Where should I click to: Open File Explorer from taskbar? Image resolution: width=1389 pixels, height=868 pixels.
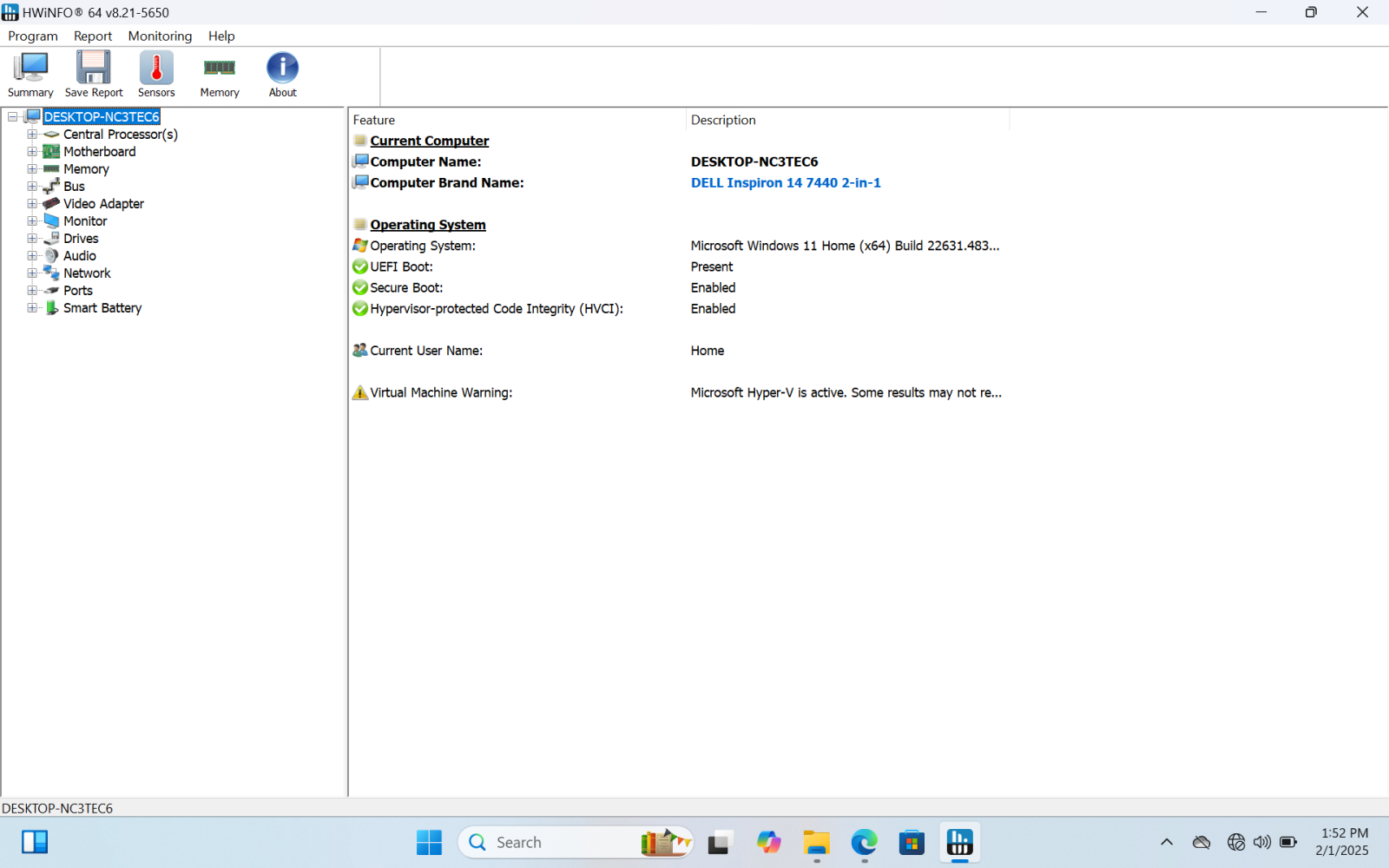coord(816,842)
